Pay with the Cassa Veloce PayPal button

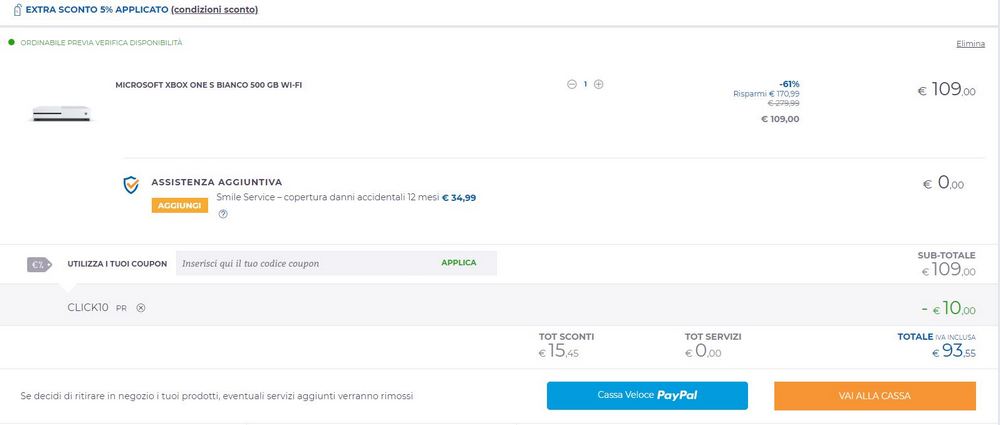(647, 396)
